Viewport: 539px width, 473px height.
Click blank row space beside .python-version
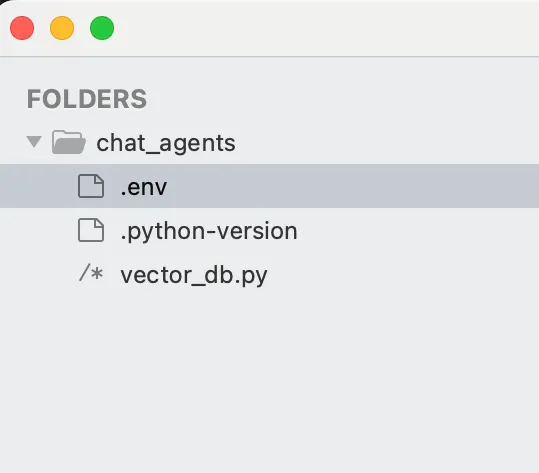click(x=418, y=230)
